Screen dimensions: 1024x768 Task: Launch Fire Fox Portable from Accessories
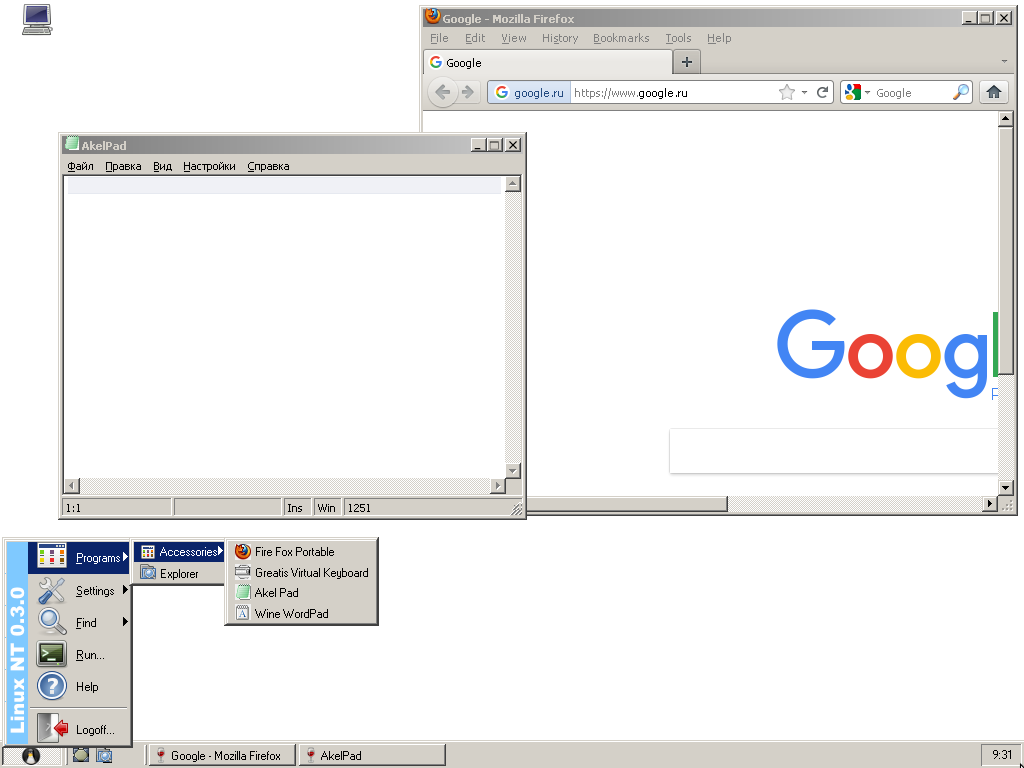pos(301,552)
